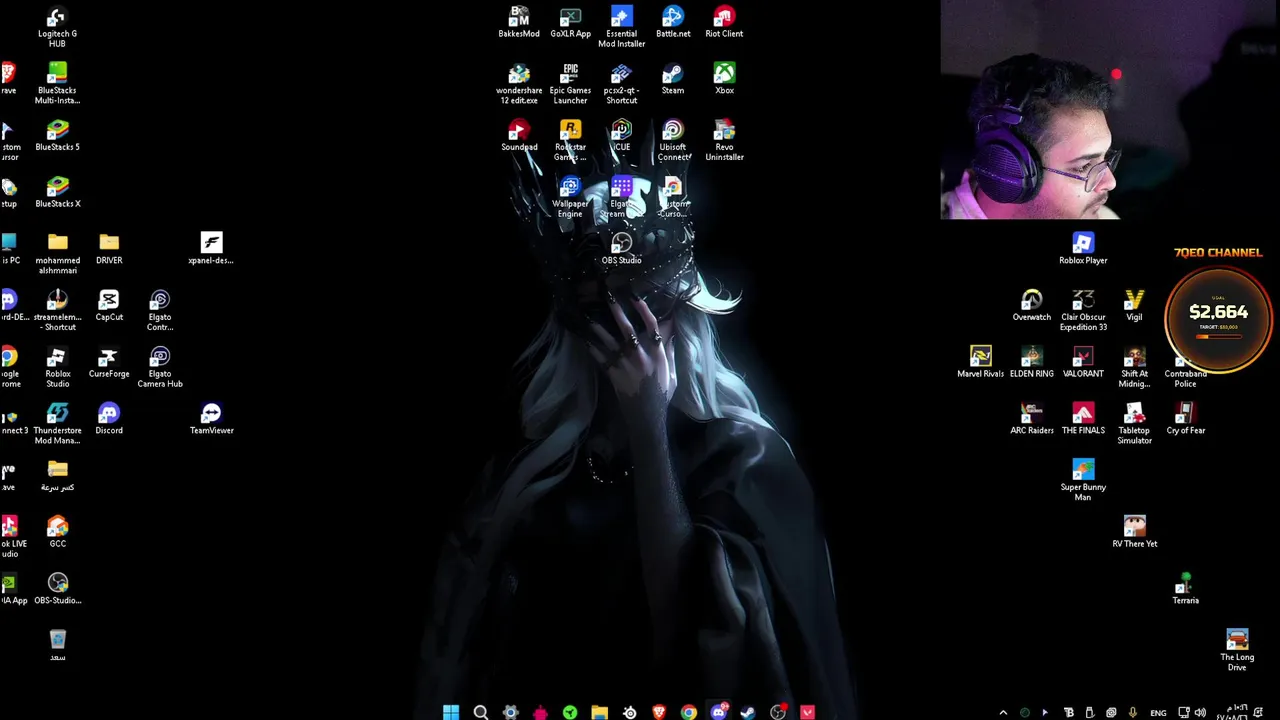Expand the system tray hidden icons chevron
1280x720 pixels.
1003,713
